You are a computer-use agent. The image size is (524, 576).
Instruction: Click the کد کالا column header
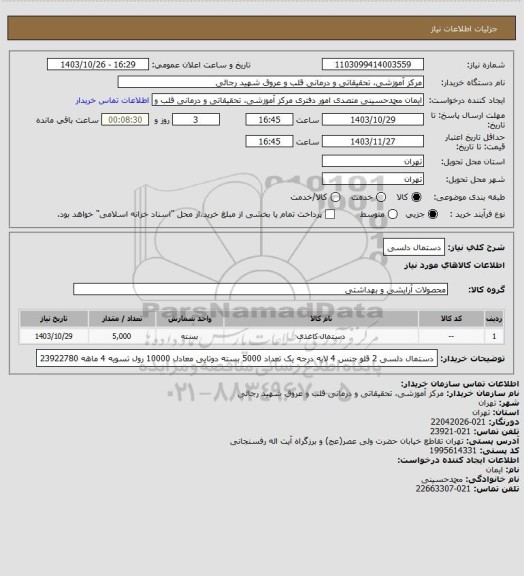[451, 318]
